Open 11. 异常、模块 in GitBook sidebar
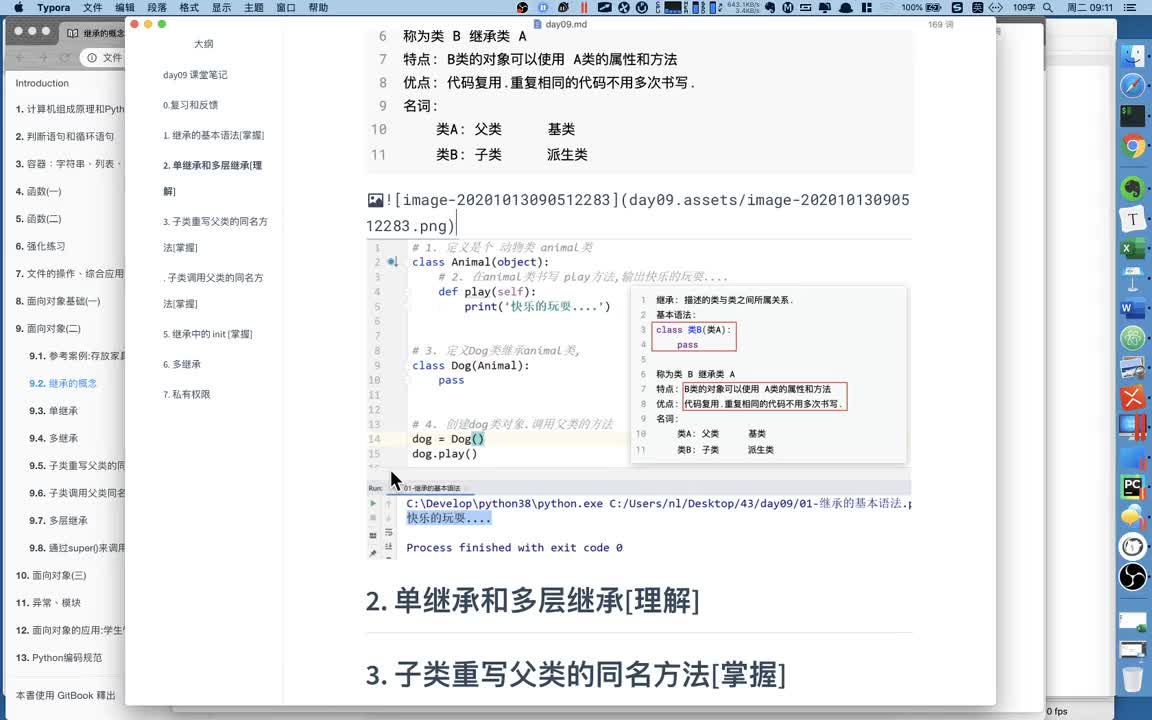The image size is (1152, 720). click(x=48, y=603)
